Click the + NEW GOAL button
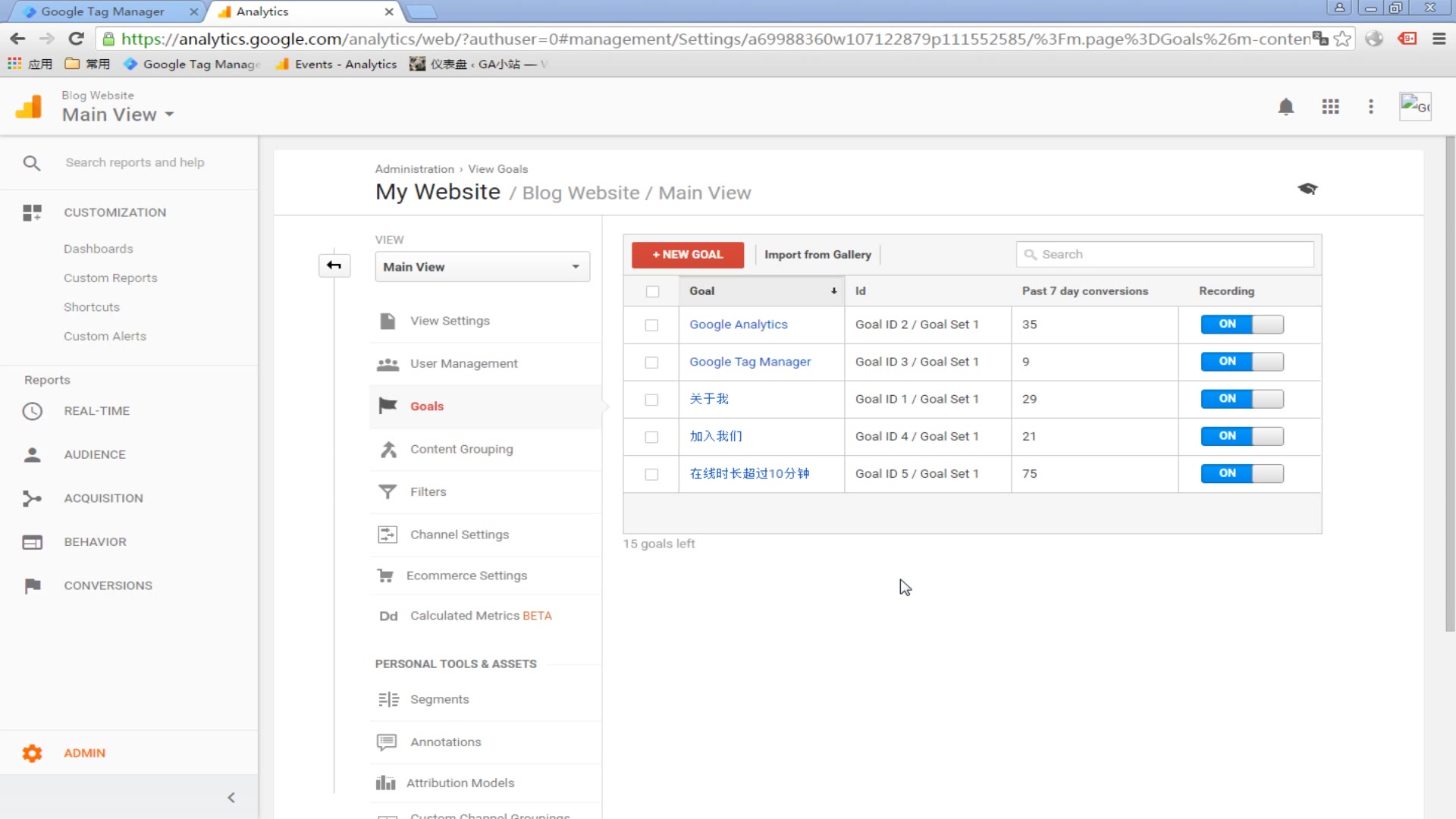 [687, 255]
